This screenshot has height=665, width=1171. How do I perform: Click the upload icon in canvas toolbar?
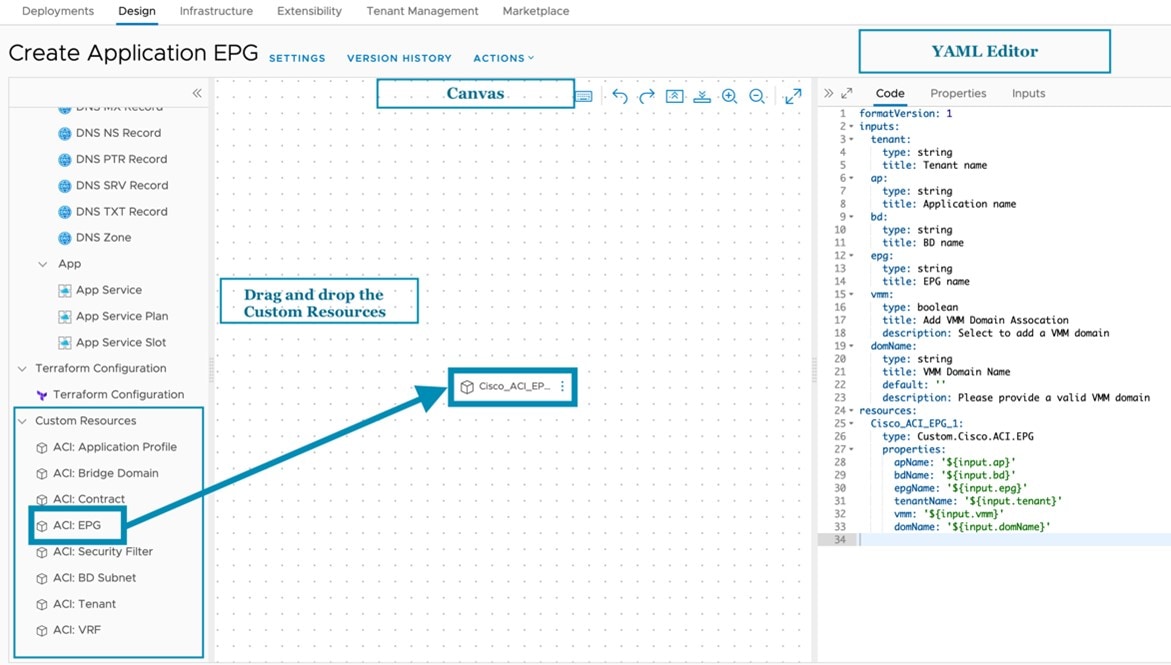(x=674, y=96)
